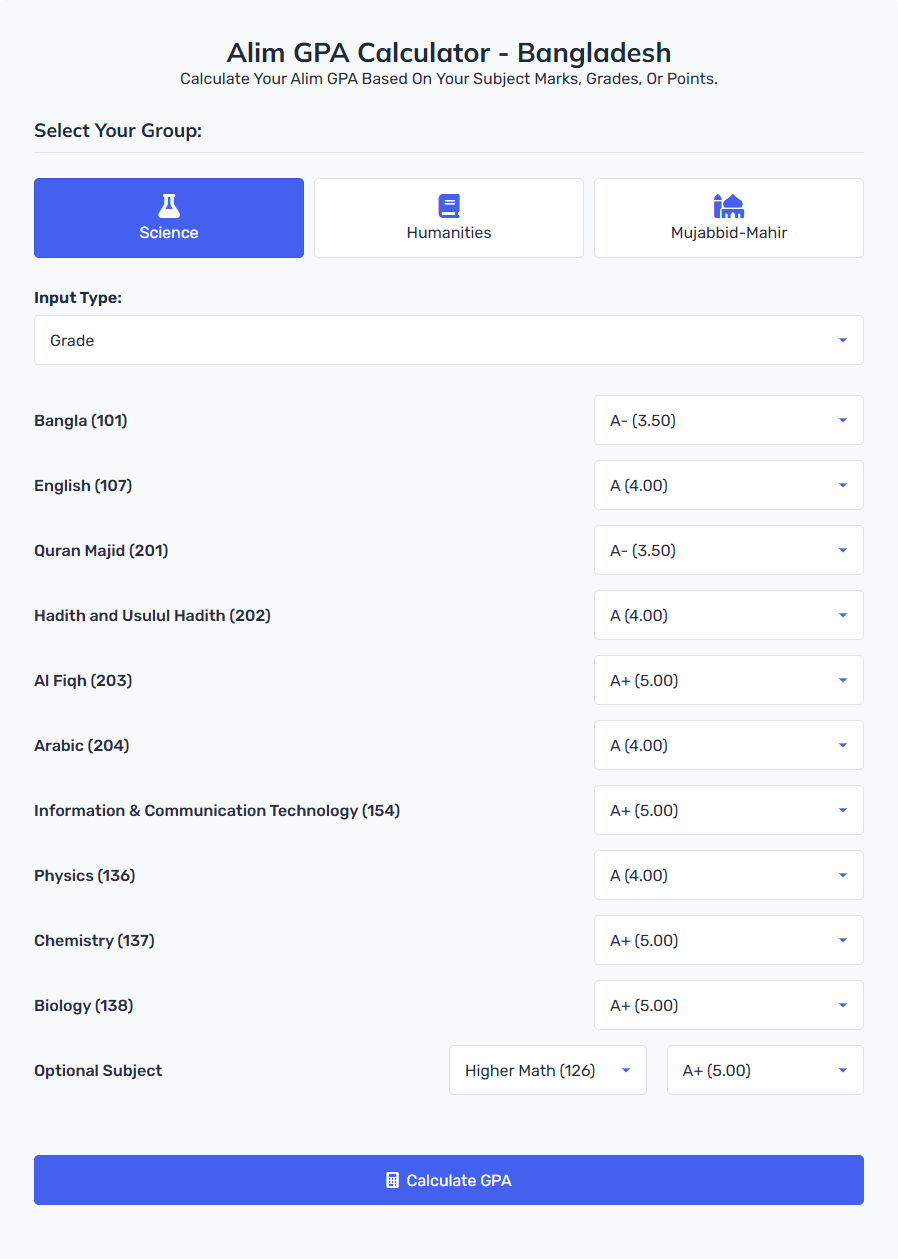This screenshot has height=1259, width=898.
Task: Click the Input Type label
Action: [78, 298]
